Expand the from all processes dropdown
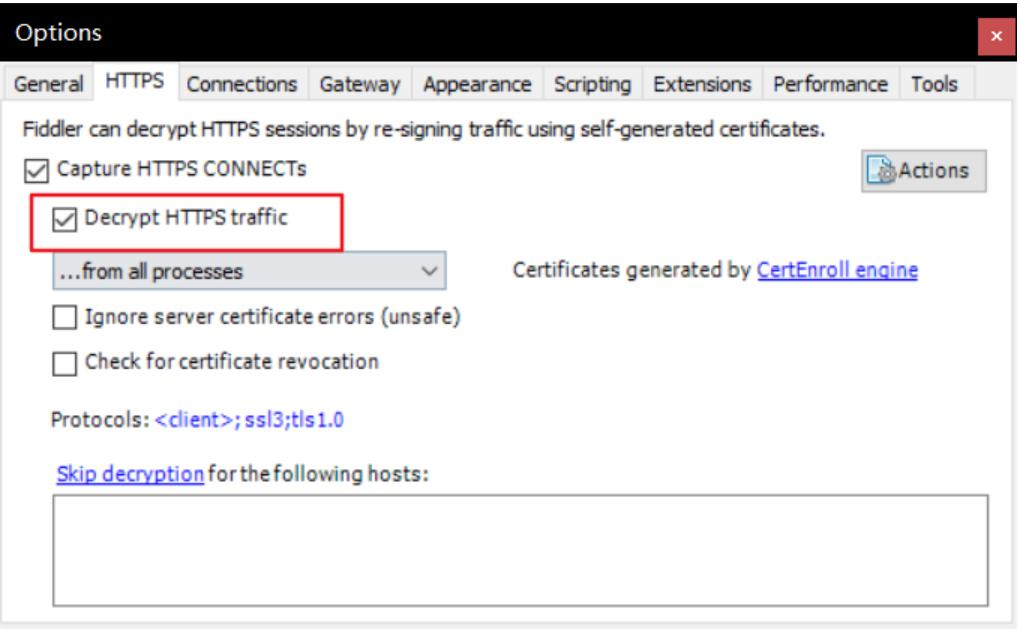The image size is (1020, 629). click(x=249, y=271)
